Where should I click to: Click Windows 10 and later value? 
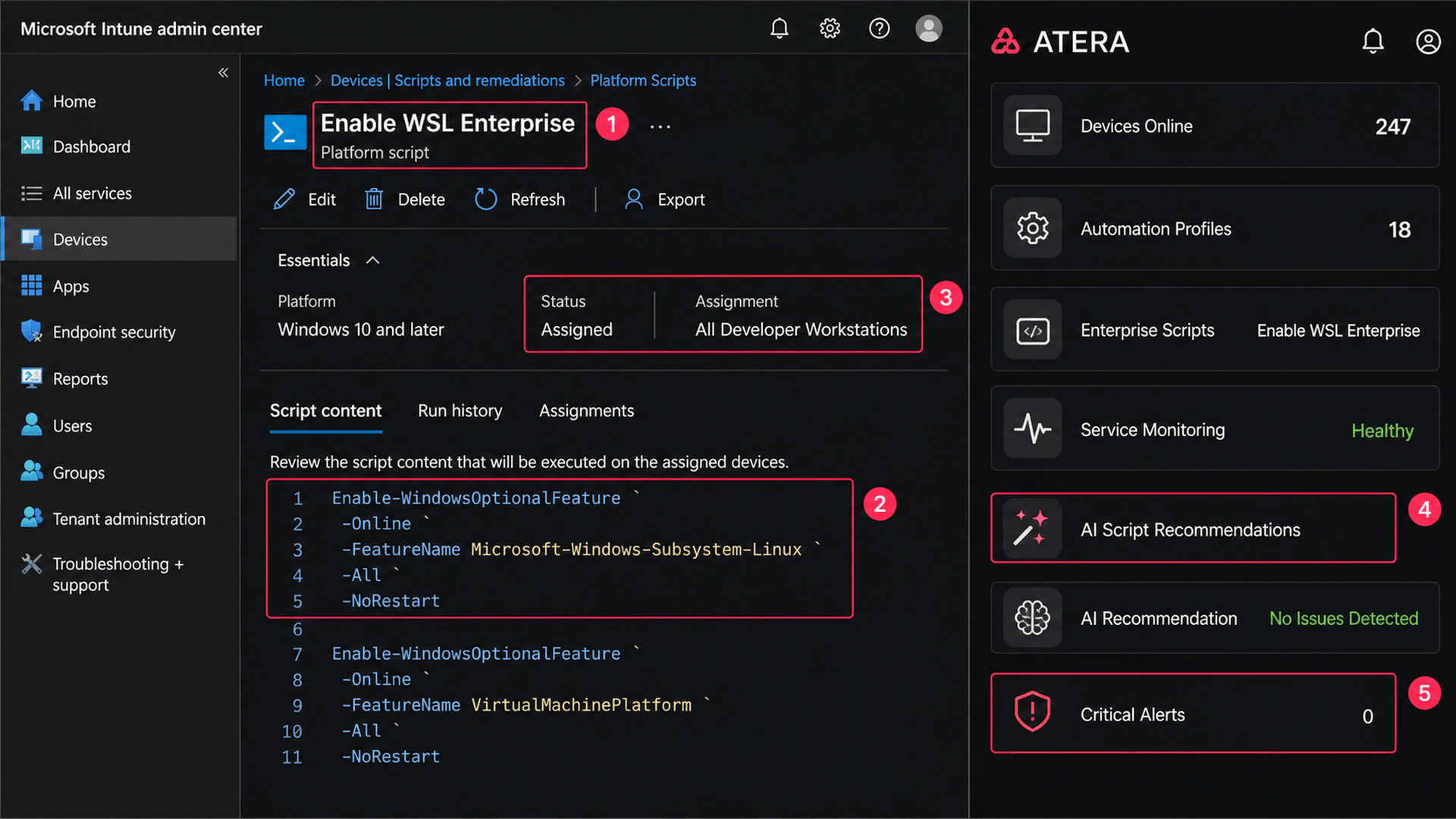[x=361, y=329]
